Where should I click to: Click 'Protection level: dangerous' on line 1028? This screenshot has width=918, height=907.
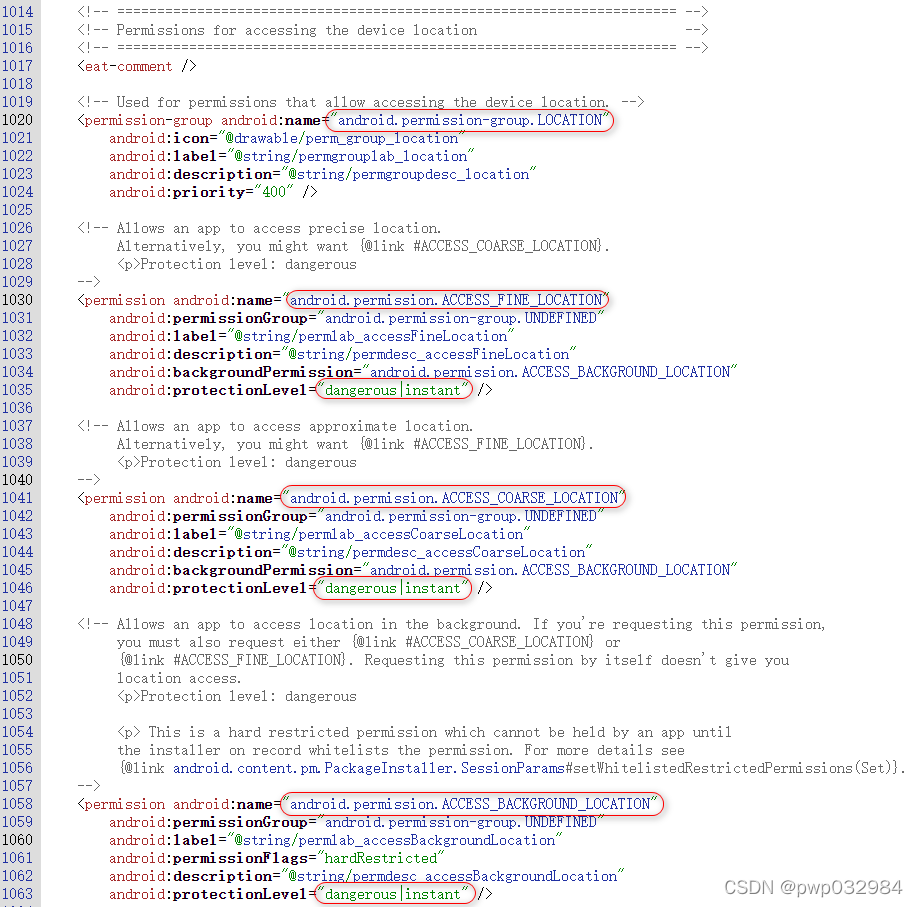point(249,264)
